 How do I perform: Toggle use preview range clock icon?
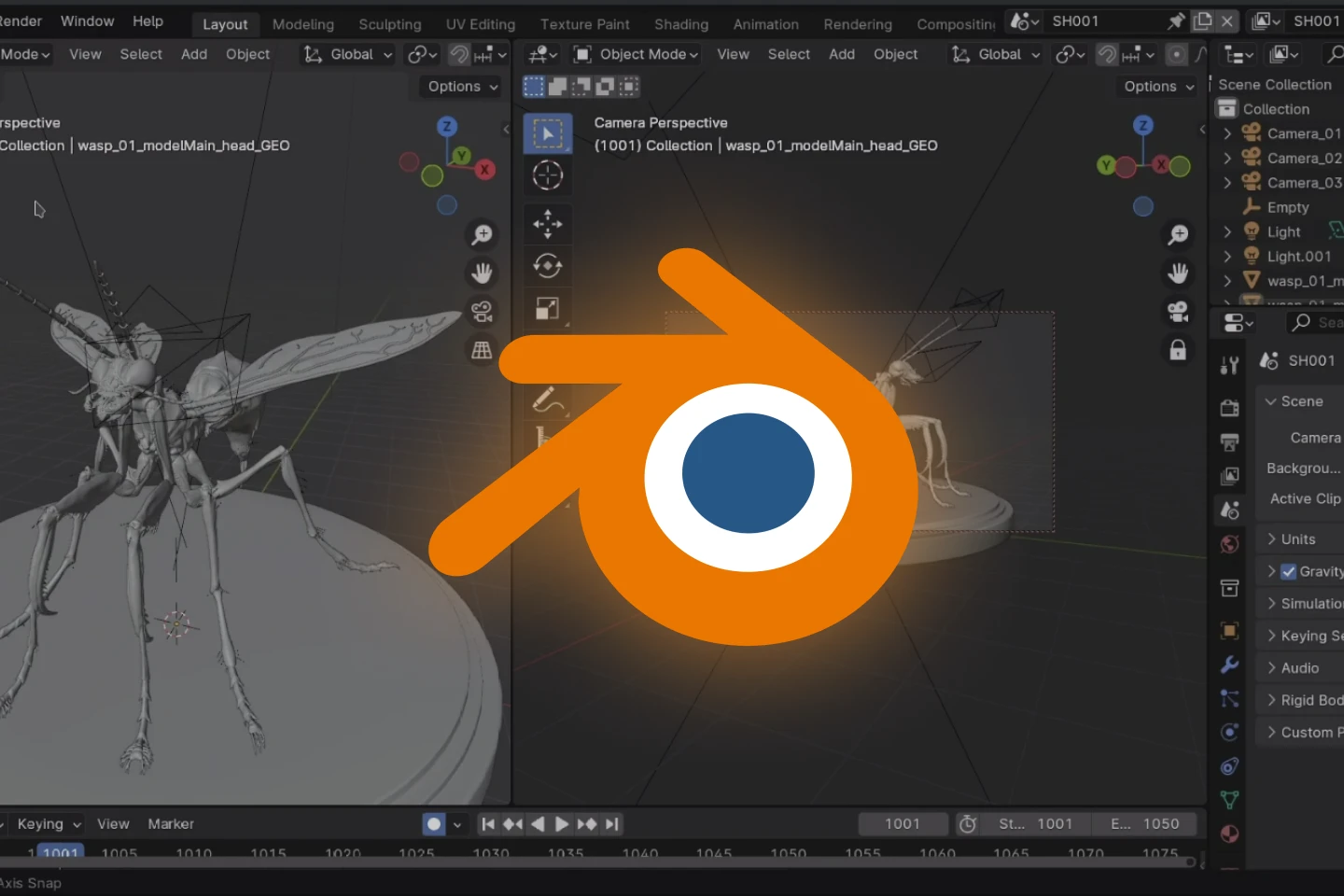click(968, 824)
